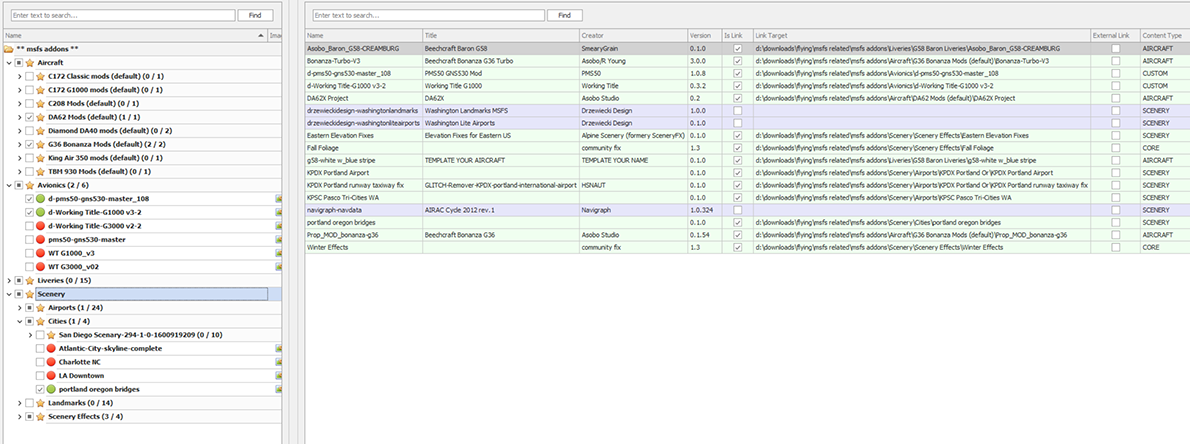Sort the tree by the Name column header
This screenshot has width=1190, height=444.
pos(134,36)
